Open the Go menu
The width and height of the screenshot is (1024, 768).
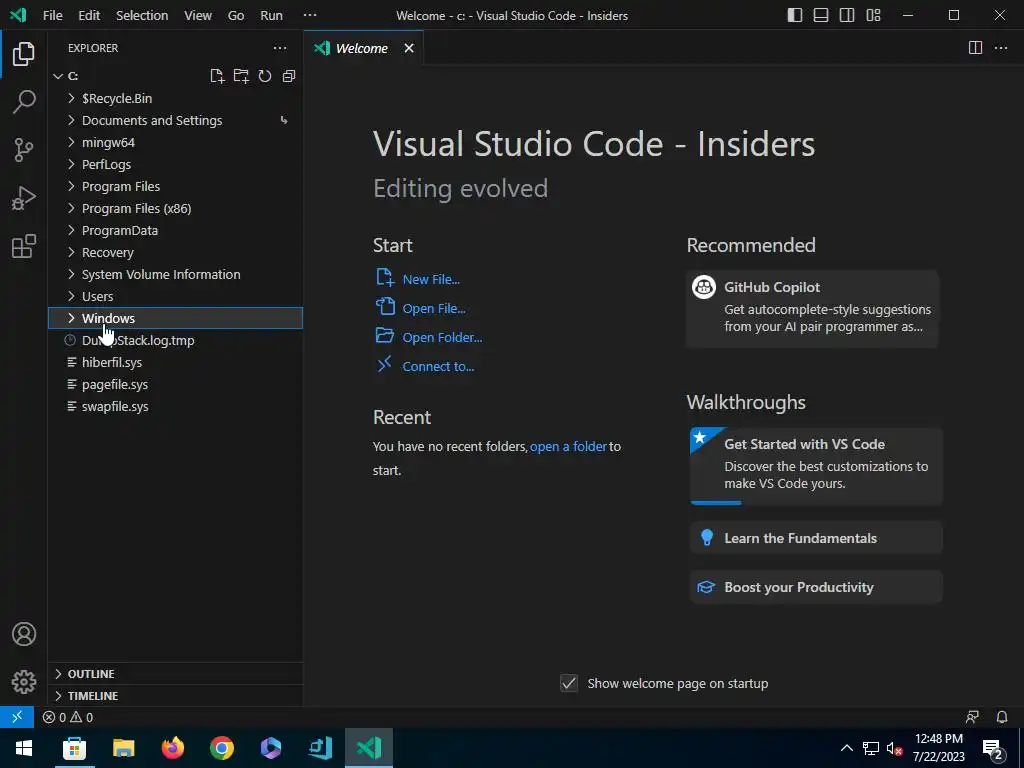236,15
